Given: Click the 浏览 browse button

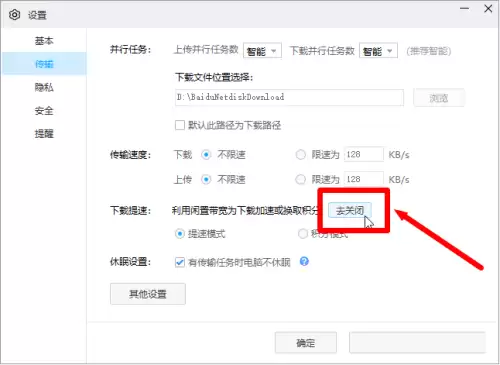Looking at the screenshot, I should [439, 98].
